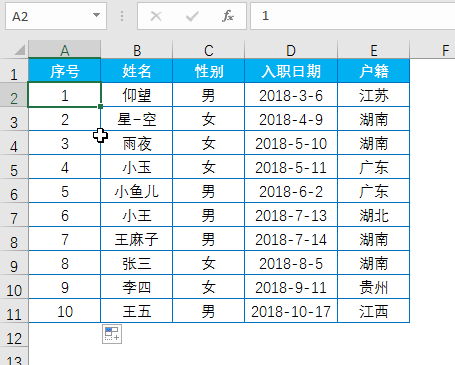The width and height of the screenshot is (455, 365).
Task: Click the Select All corner triangle
Action: coord(20,50)
